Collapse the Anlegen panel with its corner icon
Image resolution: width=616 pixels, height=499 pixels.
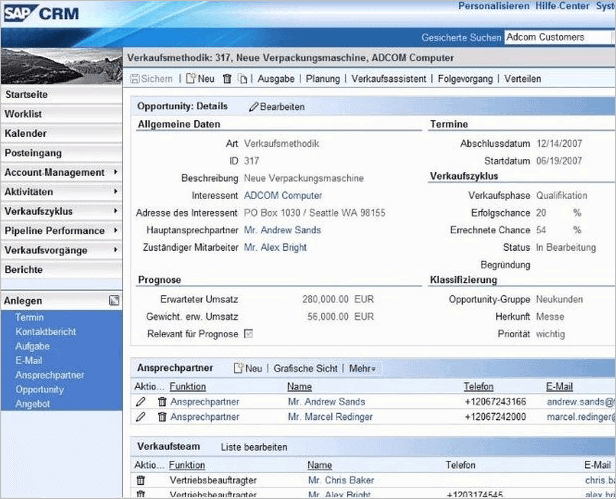(x=114, y=301)
